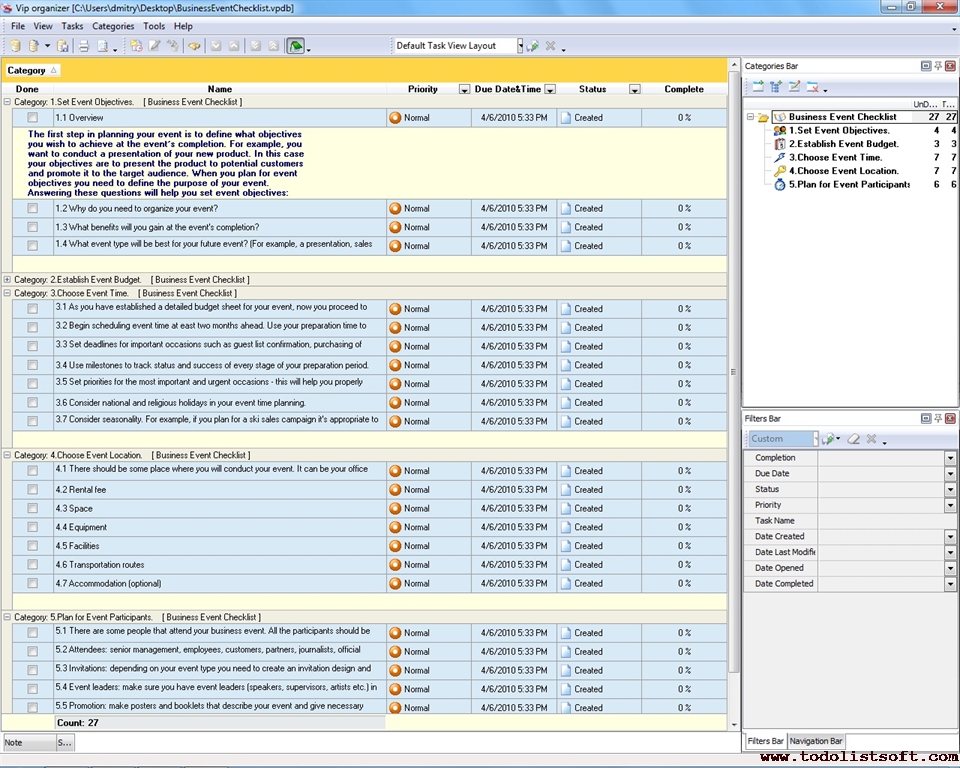Pin the Filters Bar panel
This screenshot has width=960, height=768.
point(938,418)
